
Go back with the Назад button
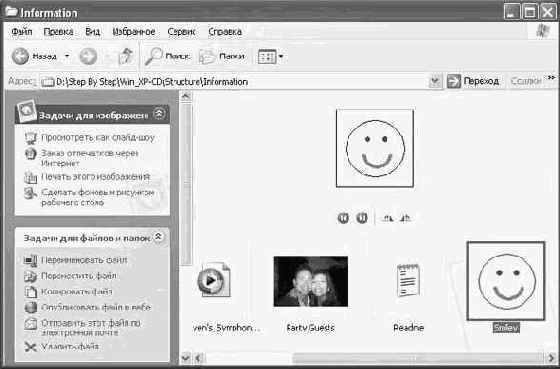(35, 56)
